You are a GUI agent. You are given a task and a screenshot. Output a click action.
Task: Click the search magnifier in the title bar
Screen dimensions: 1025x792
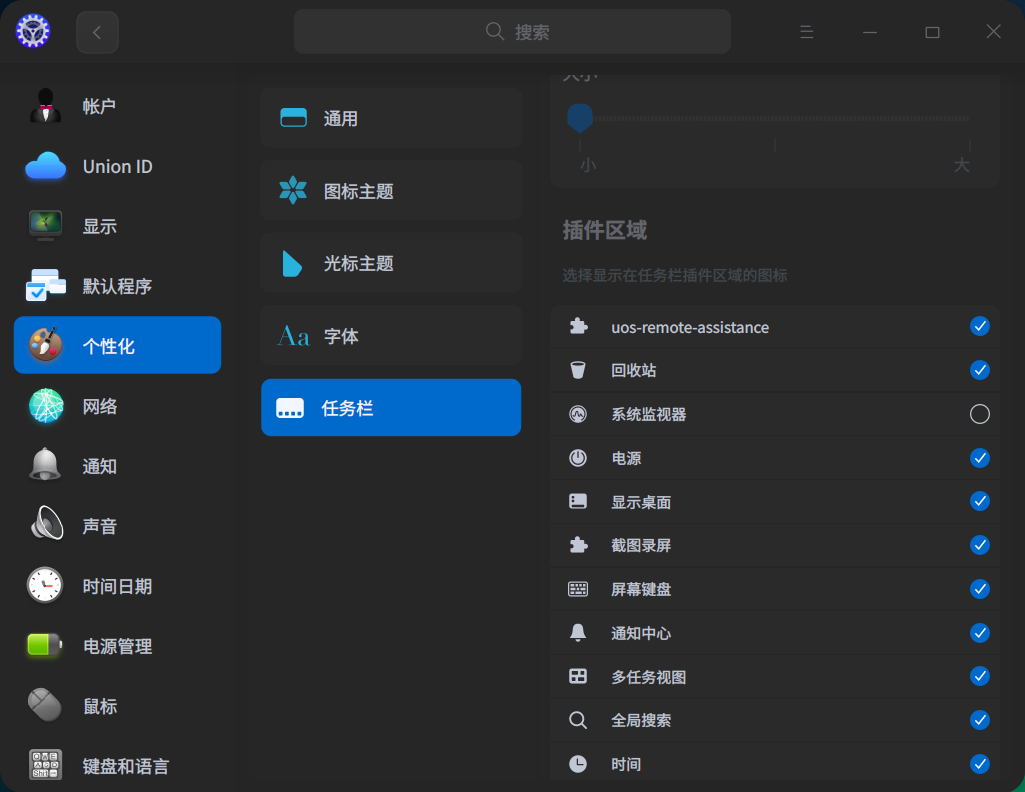494,31
